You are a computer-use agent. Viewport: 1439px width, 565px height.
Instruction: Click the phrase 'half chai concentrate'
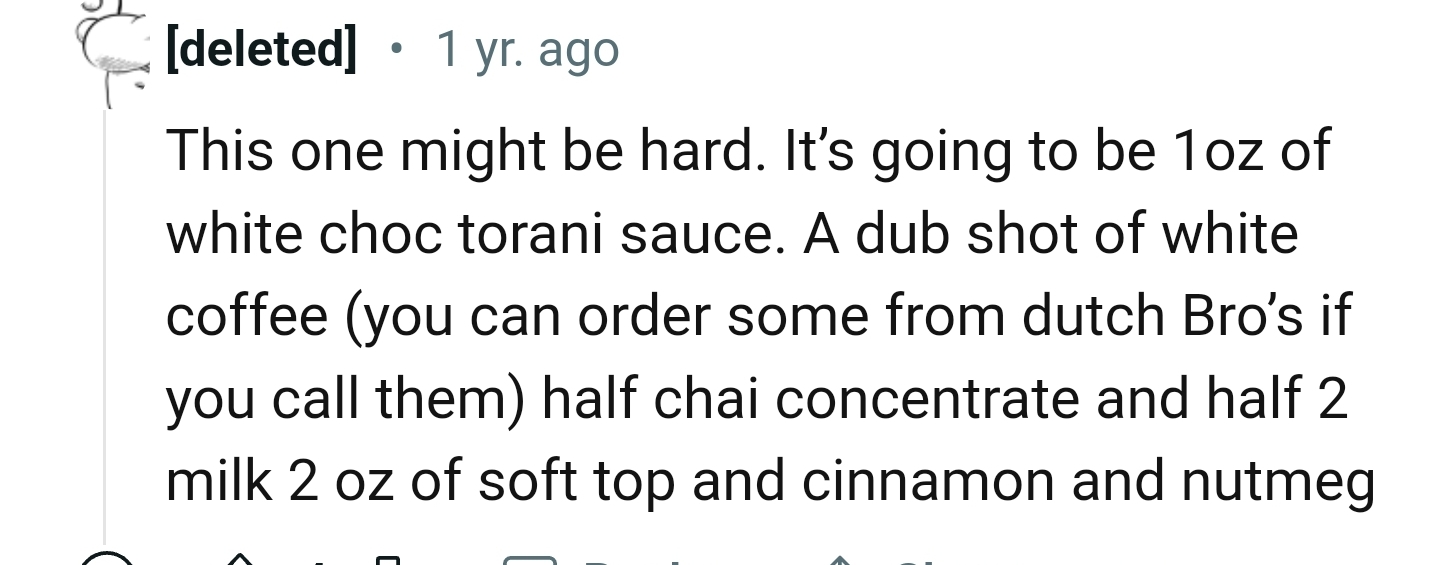click(811, 400)
